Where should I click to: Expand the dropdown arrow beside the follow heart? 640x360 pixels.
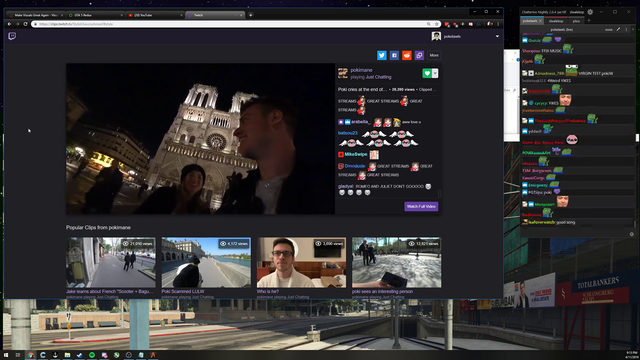pos(435,73)
